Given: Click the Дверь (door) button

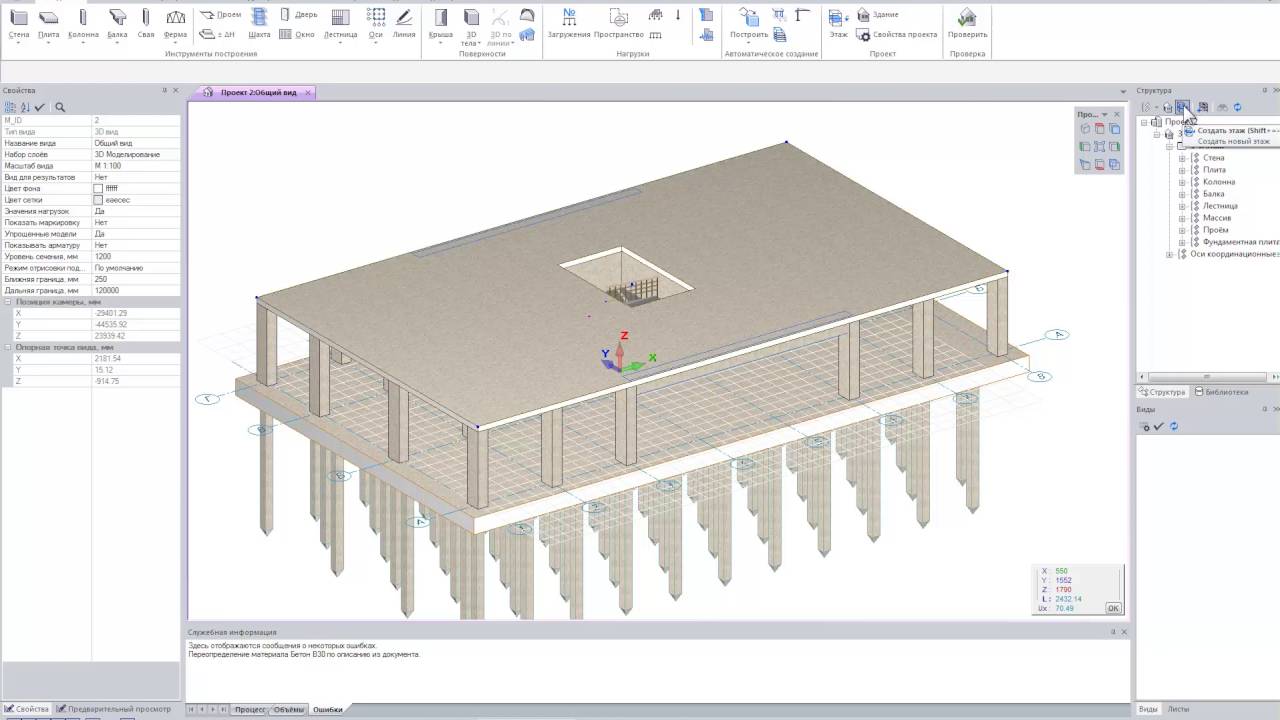Looking at the screenshot, I should (297, 15).
